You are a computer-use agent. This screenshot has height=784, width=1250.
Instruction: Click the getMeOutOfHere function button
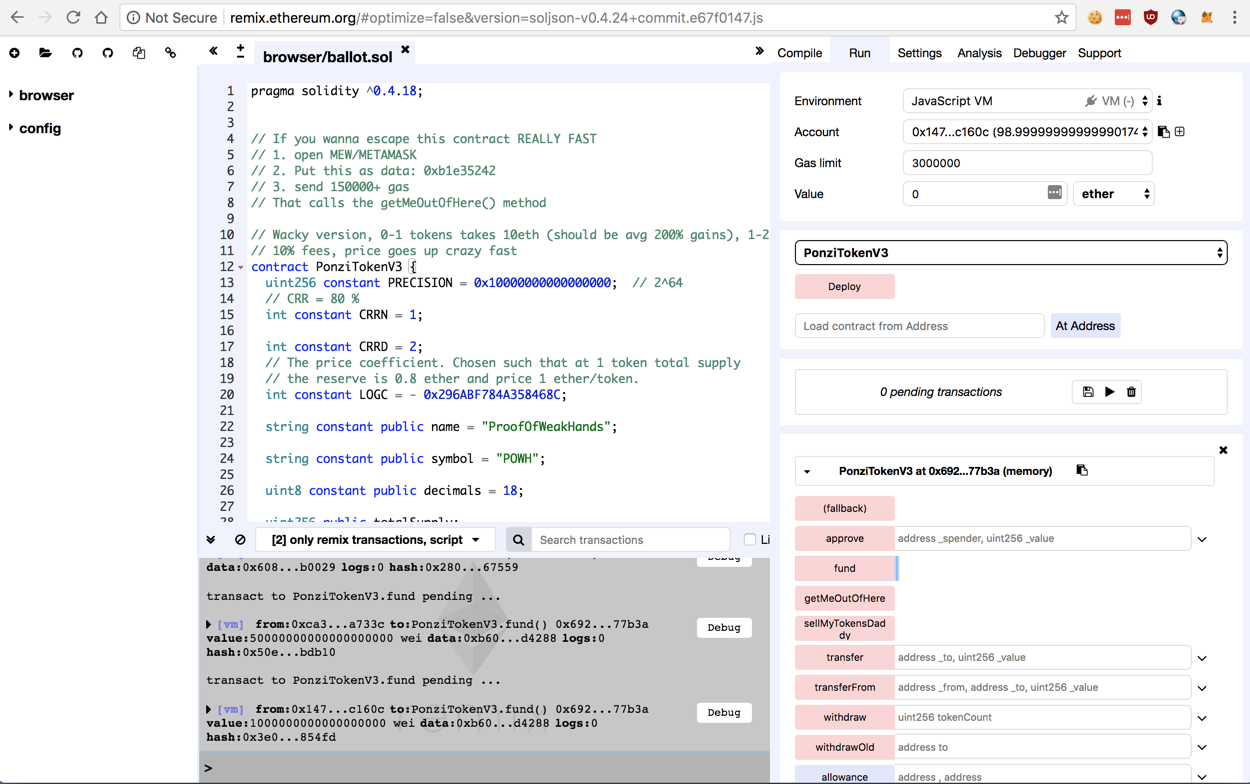click(x=844, y=598)
